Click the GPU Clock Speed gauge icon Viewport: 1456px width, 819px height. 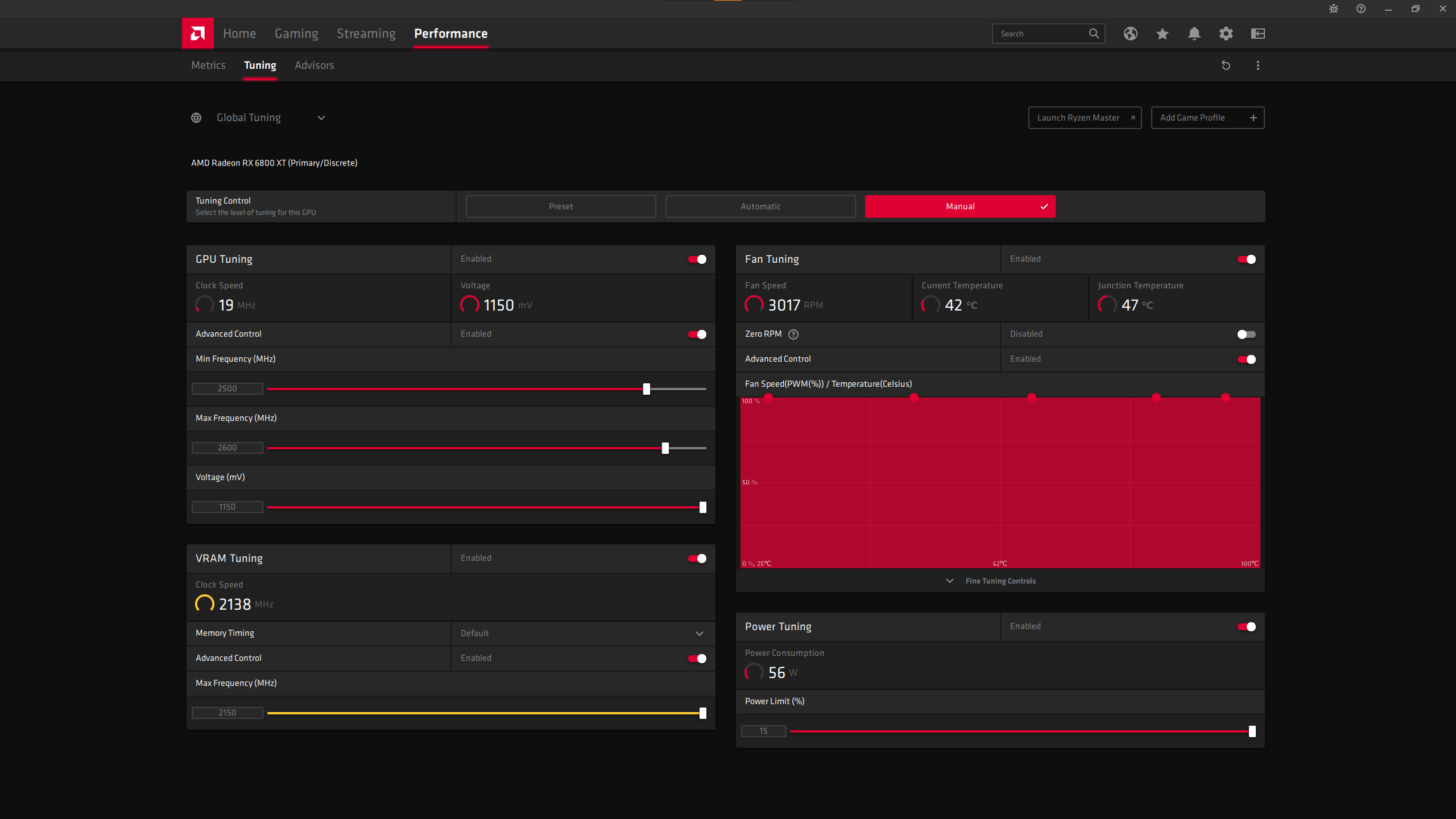pos(205,304)
